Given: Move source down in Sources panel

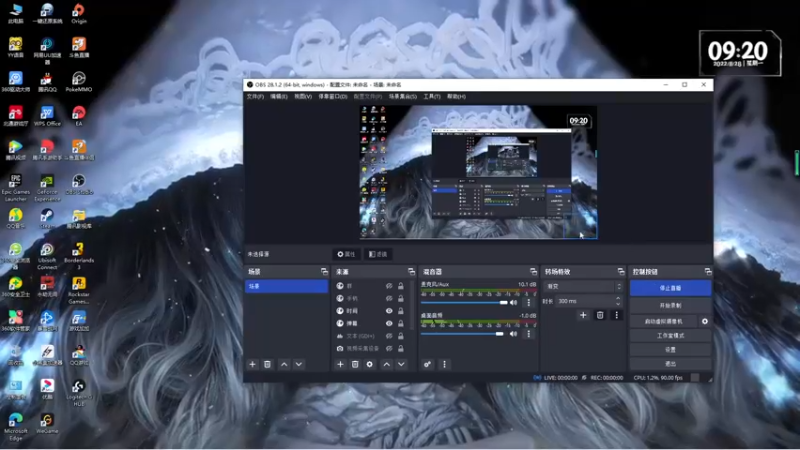Looking at the screenshot, I should point(402,364).
